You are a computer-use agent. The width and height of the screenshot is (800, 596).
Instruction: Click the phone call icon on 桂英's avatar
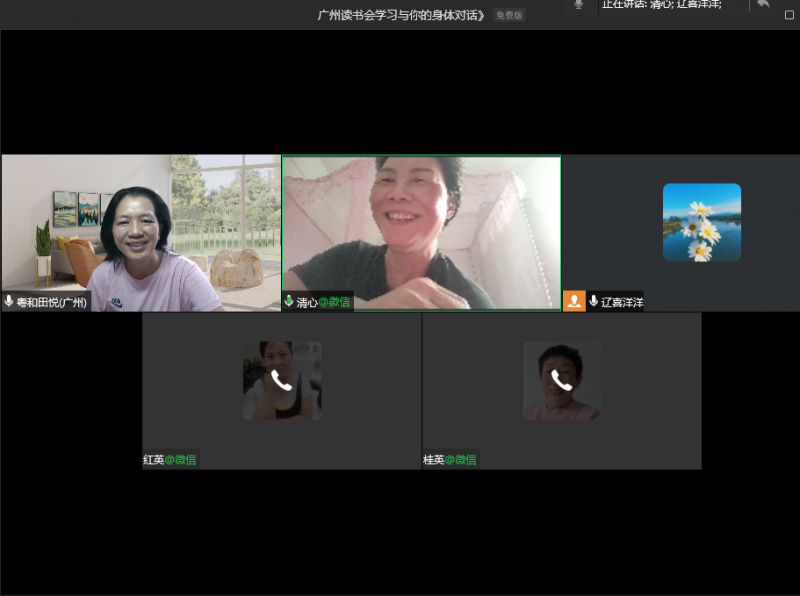561,380
